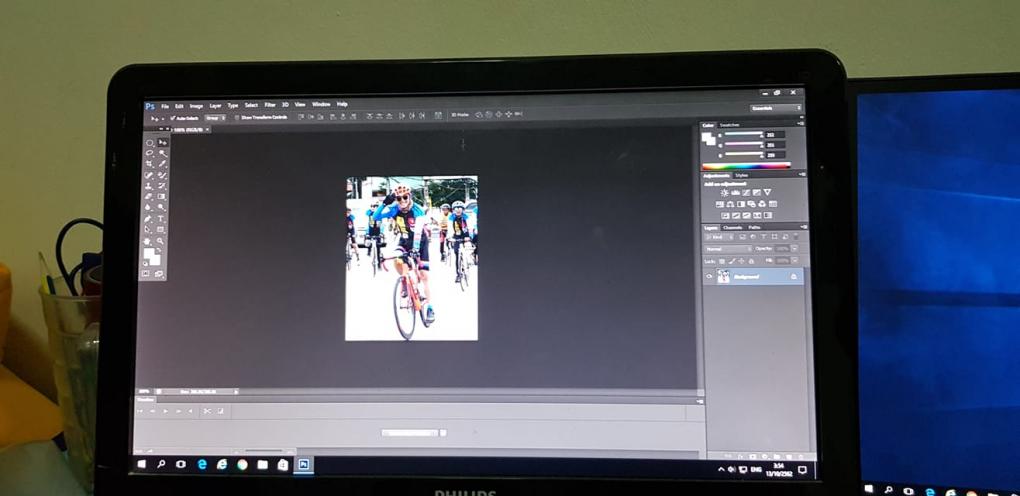The image size is (1020, 496).
Task: Open the Auto-Select Group dropdown
Action: [215, 117]
